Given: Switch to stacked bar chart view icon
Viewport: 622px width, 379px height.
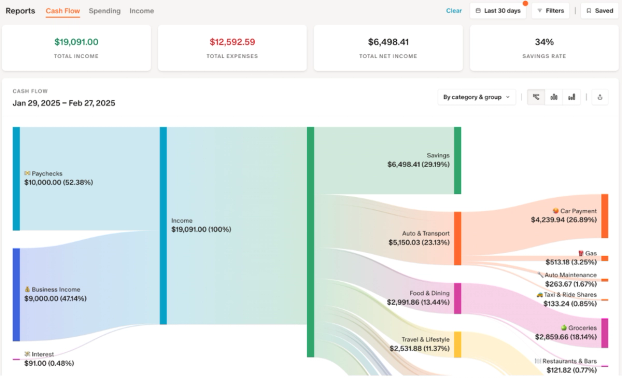Looking at the screenshot, I should click(554, 97).
